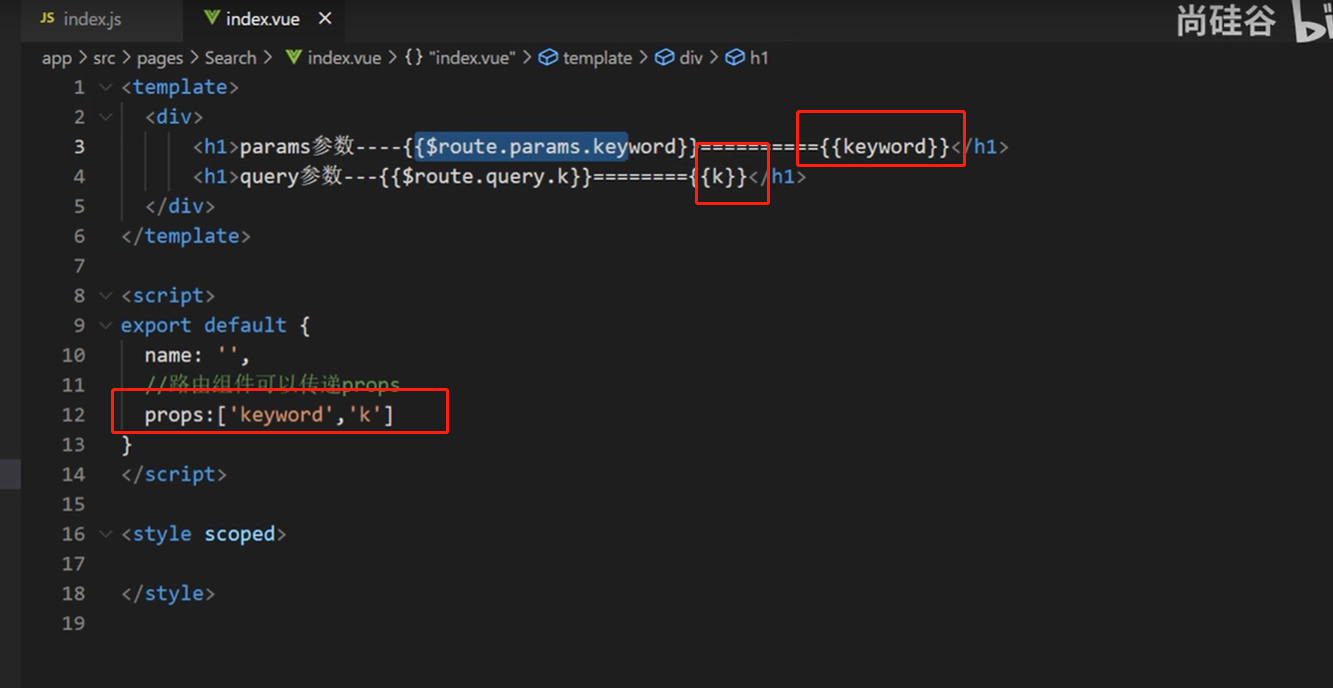
Task: Select the index.vue editor tab
Action: pyautogui.click(x=263, y=19)
